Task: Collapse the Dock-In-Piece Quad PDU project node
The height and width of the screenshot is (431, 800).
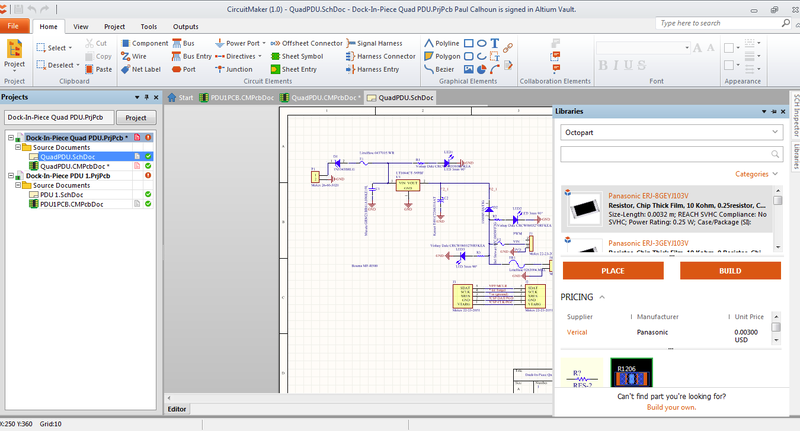Action: (10, 137)
